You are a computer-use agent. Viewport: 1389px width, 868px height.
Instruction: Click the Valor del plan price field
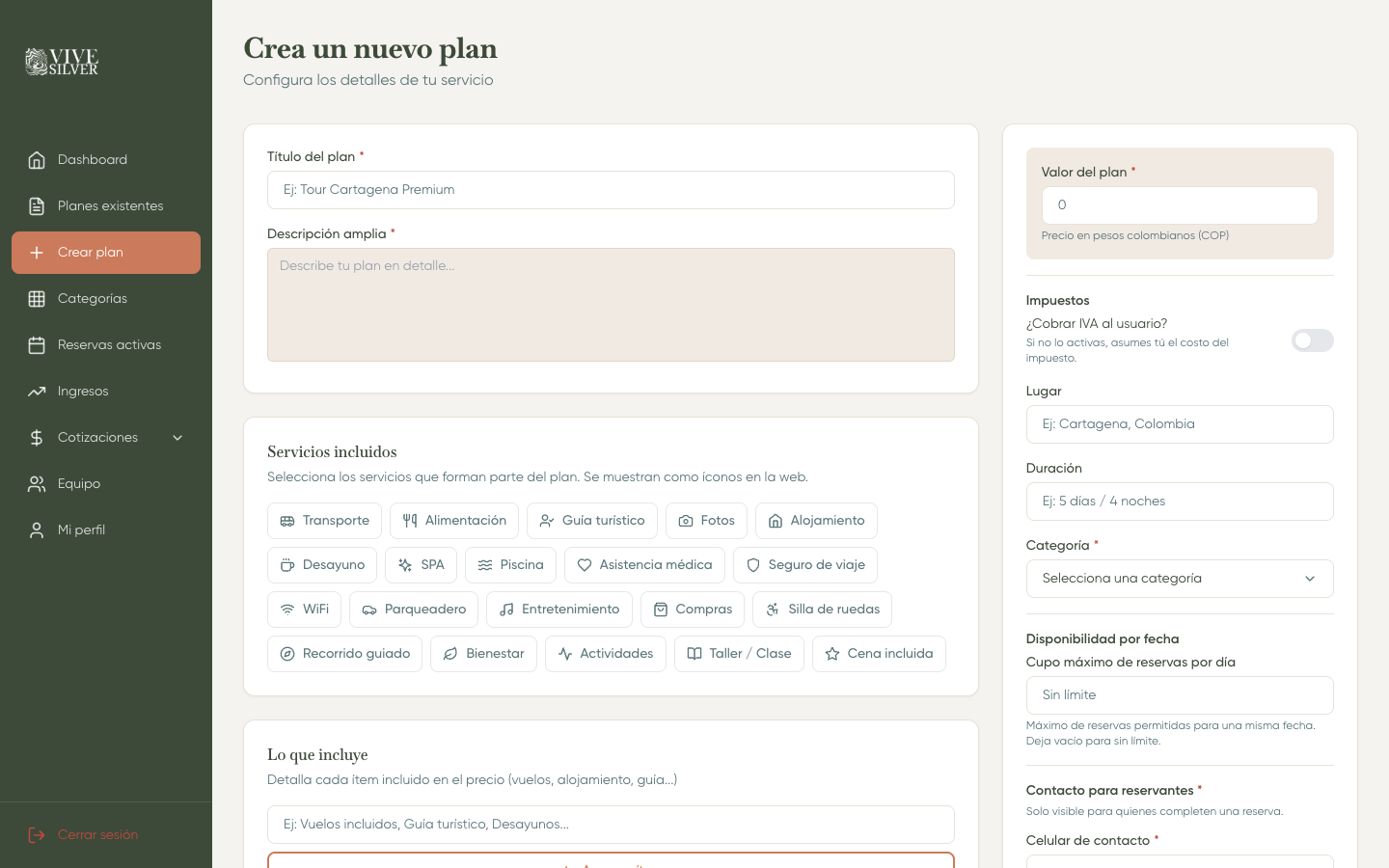1180,204
